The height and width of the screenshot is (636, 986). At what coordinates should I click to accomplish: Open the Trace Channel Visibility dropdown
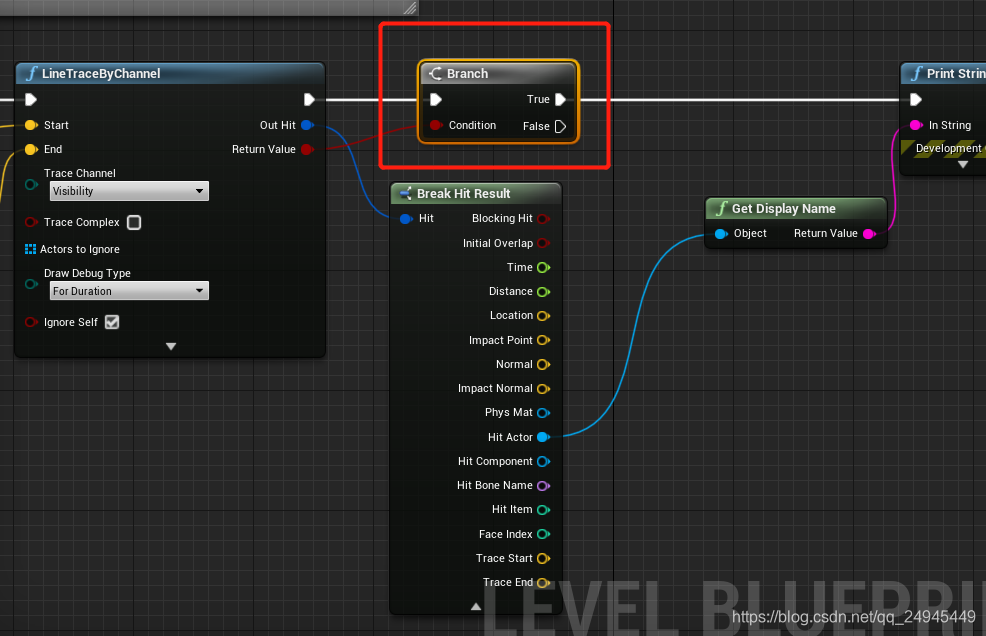[129, 191]
